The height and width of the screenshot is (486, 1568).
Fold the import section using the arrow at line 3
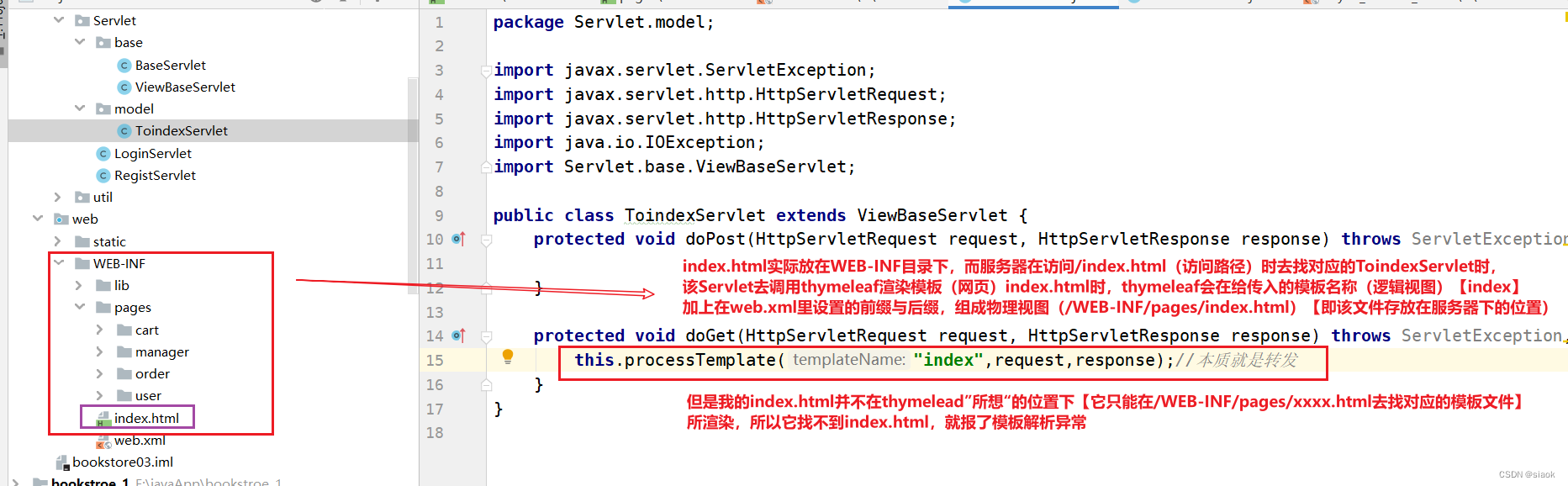click(486, 71)
